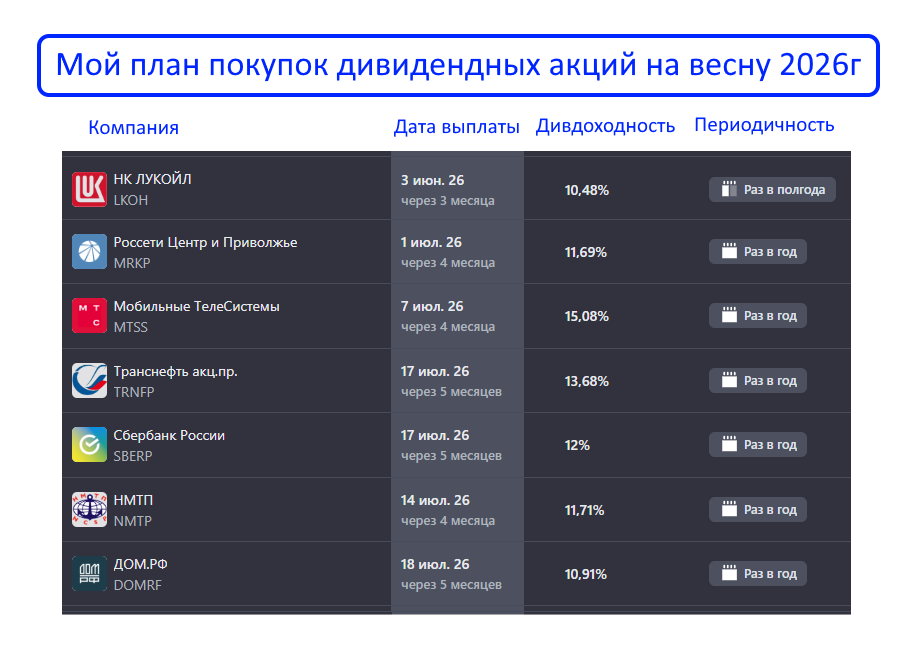Click the Дата выплаты column header

(x=457, y=126)
